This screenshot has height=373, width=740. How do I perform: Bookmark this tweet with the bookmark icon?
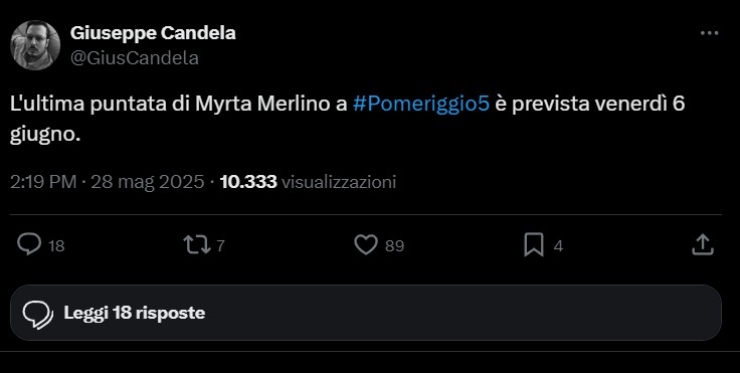tap(534, 246)
